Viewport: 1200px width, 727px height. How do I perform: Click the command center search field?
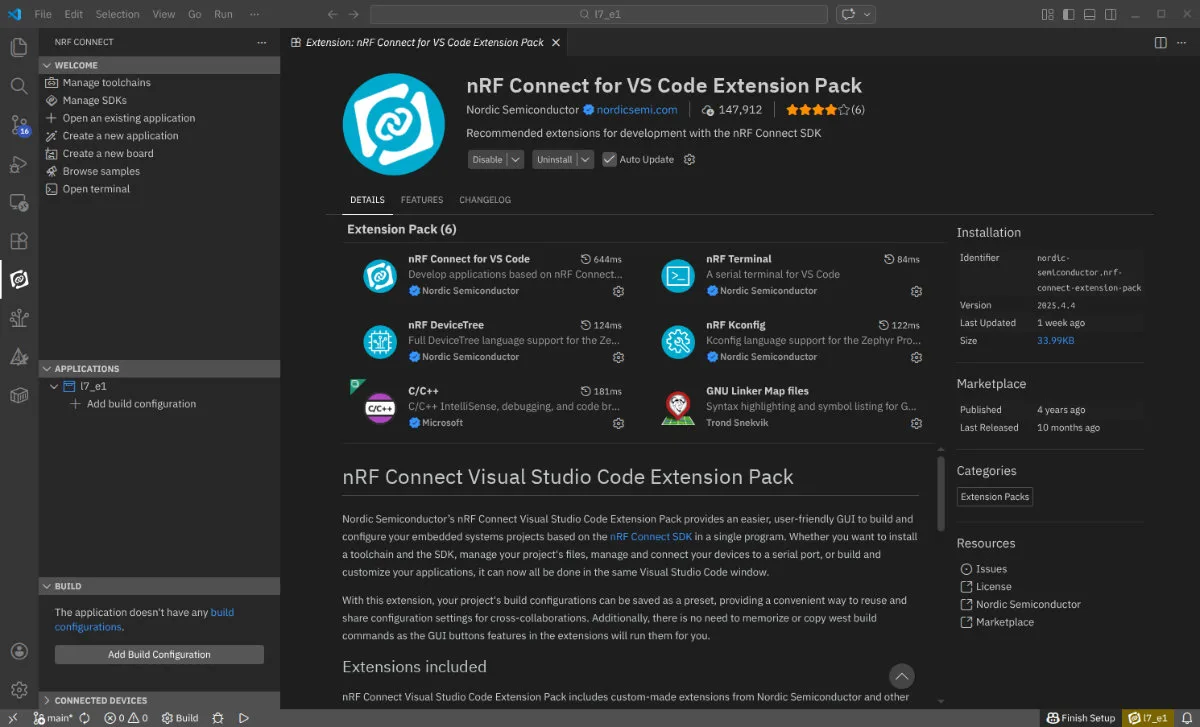pos(598,14)
